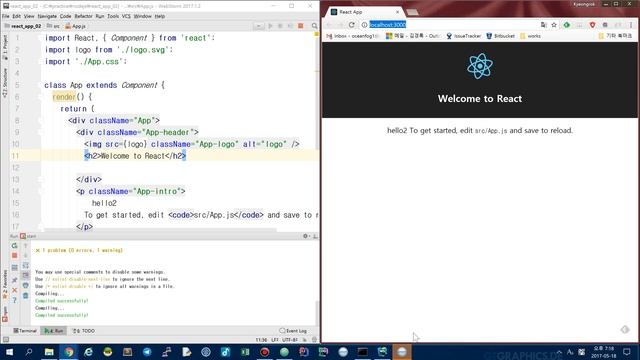Open the VCS menu
Screen dimensions: 640x360
pyautogui.click(x=126, y=16)
